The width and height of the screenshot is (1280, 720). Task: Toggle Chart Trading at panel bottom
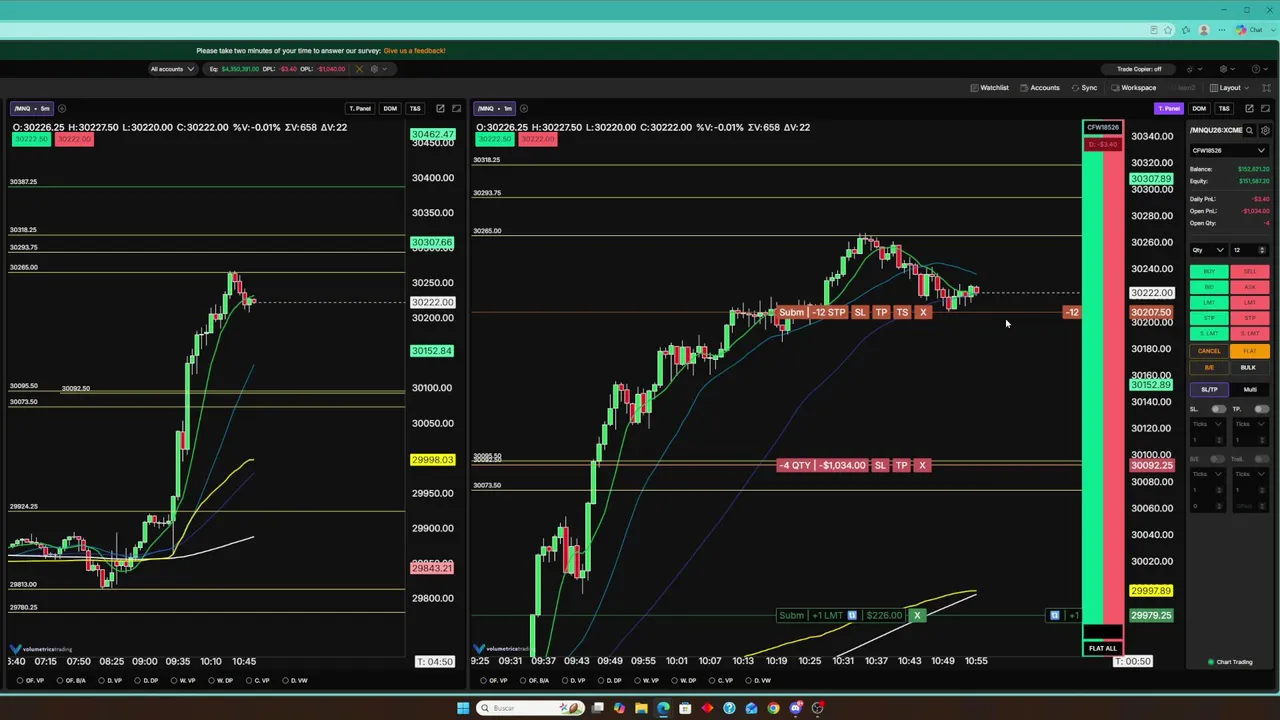click(1231, 662)
